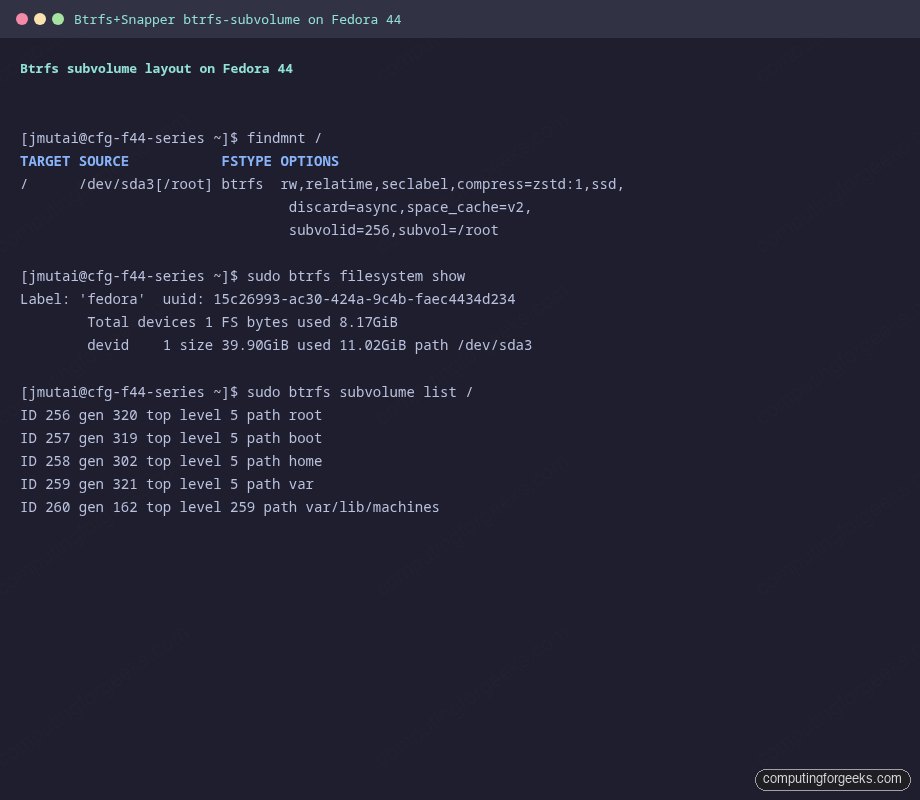Click the Label: 'fedora' text
This screenshot has width=920, height=800.
83,299
